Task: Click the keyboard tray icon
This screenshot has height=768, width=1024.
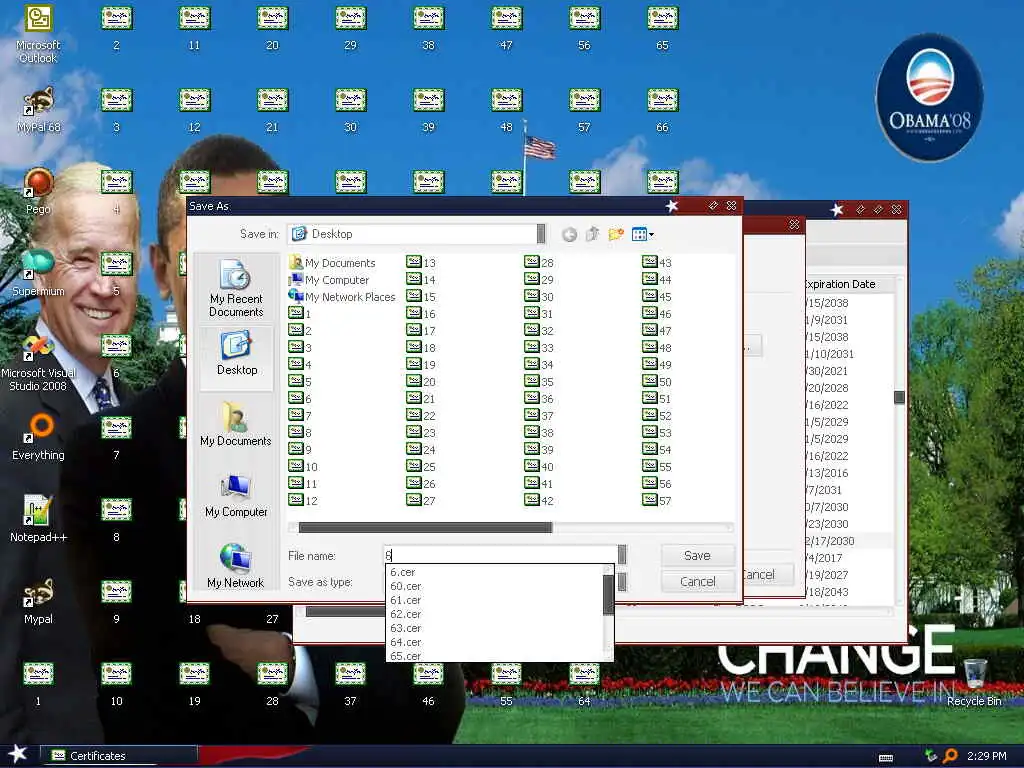Action: coord(886,758)
